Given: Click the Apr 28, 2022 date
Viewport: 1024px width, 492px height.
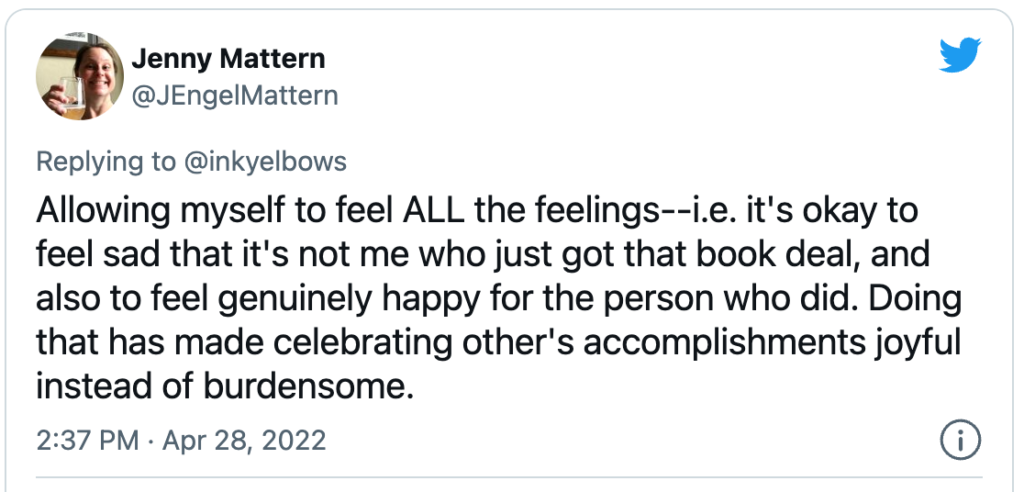Looking at the screenshot, I should 244,440.
